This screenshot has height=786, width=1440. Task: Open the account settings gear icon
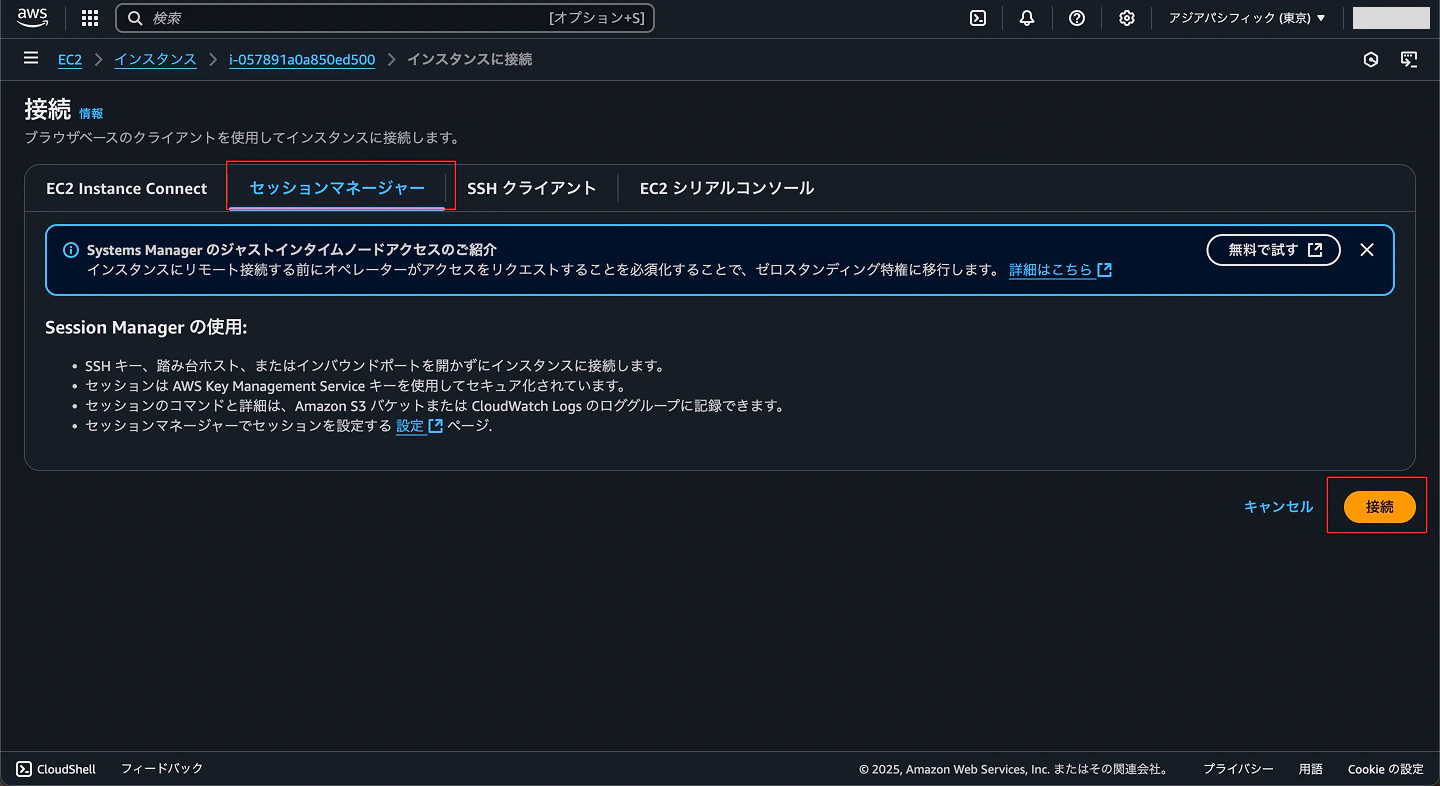tap(1127, 17)
